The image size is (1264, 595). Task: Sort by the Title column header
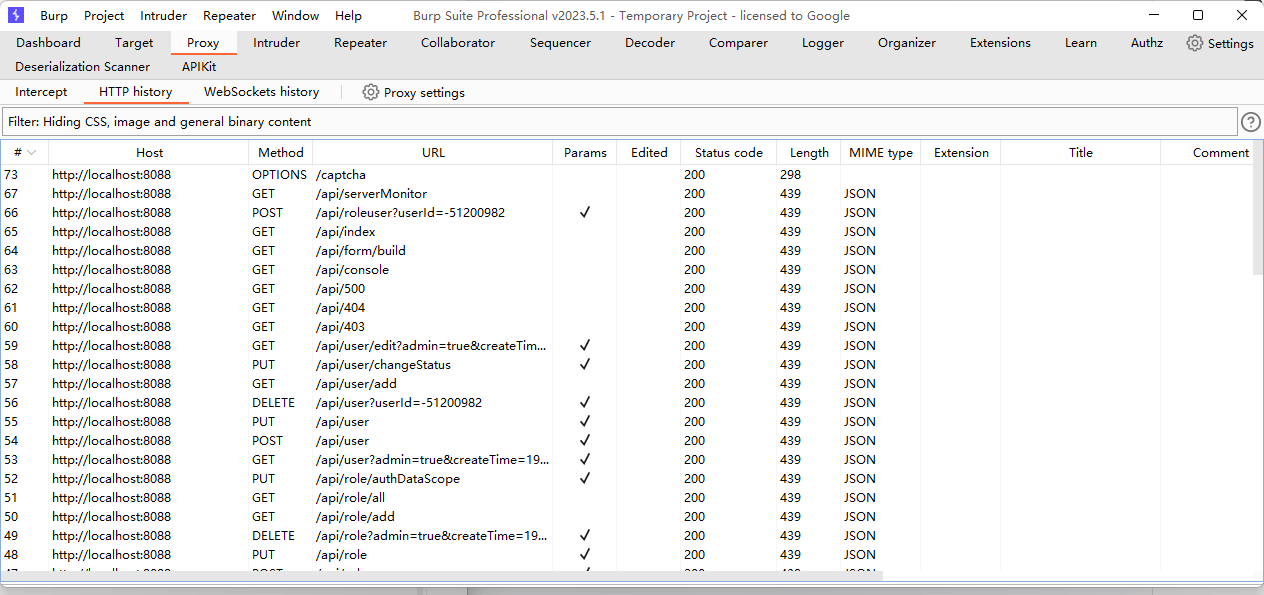tap(1081, 153)
